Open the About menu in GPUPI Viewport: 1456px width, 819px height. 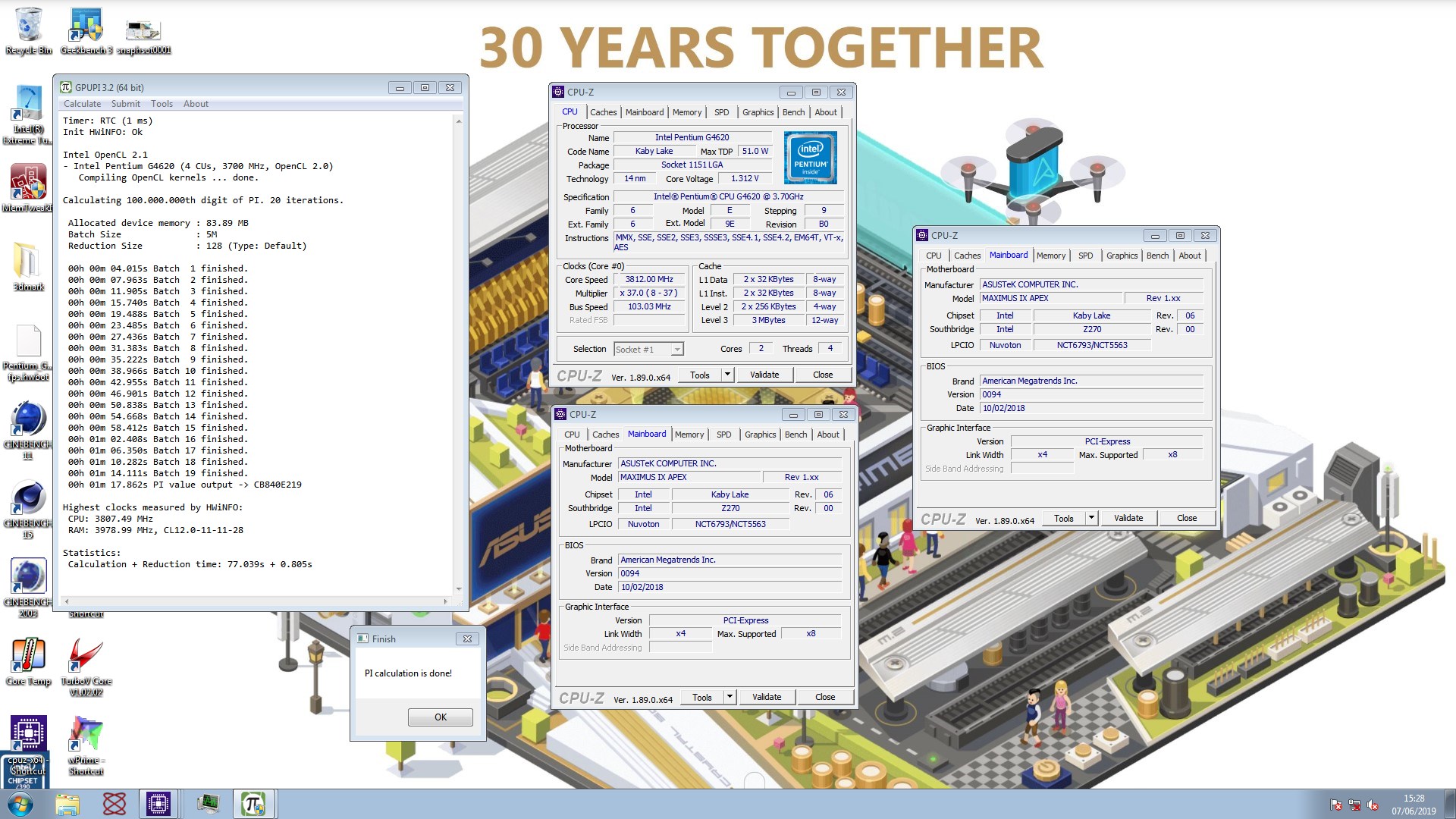click(x=196, y=104)
